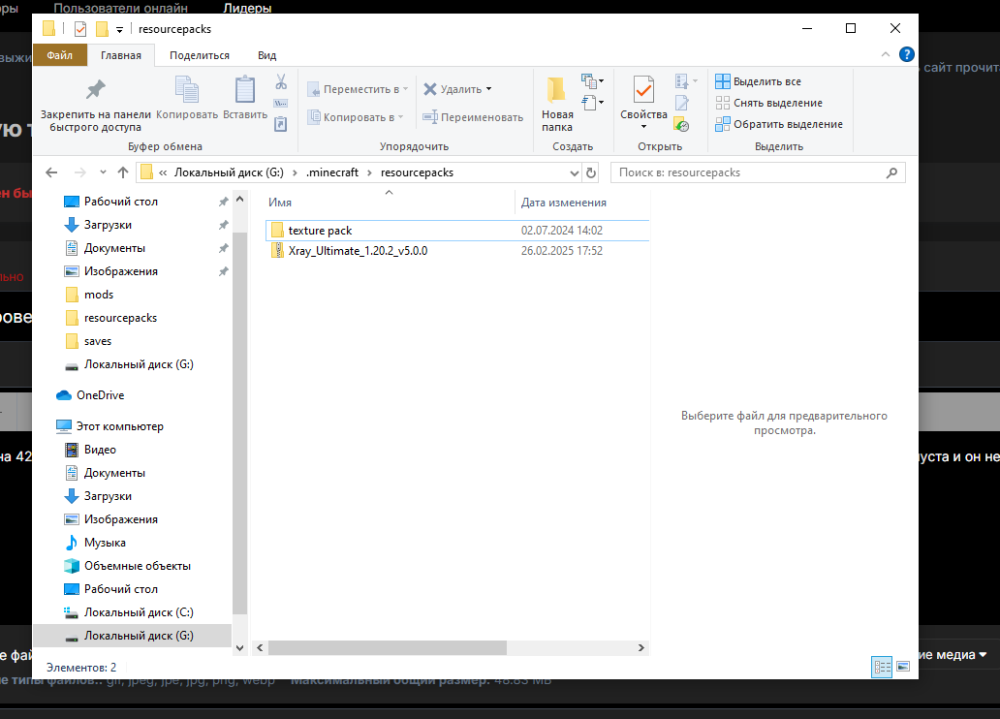Click Quick Access Toolbar properties icon
Viewport: 1000px width, 719px height.
point(80,29)
